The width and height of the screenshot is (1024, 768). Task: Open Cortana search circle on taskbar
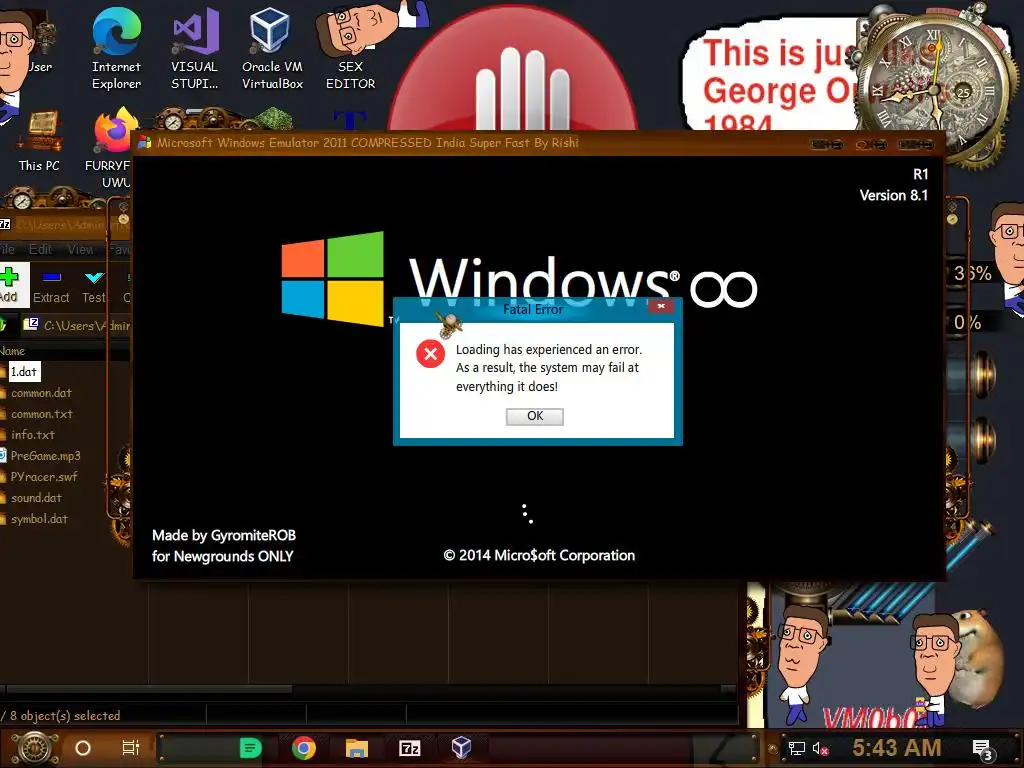pyautogui.click(x=83, y=748)
